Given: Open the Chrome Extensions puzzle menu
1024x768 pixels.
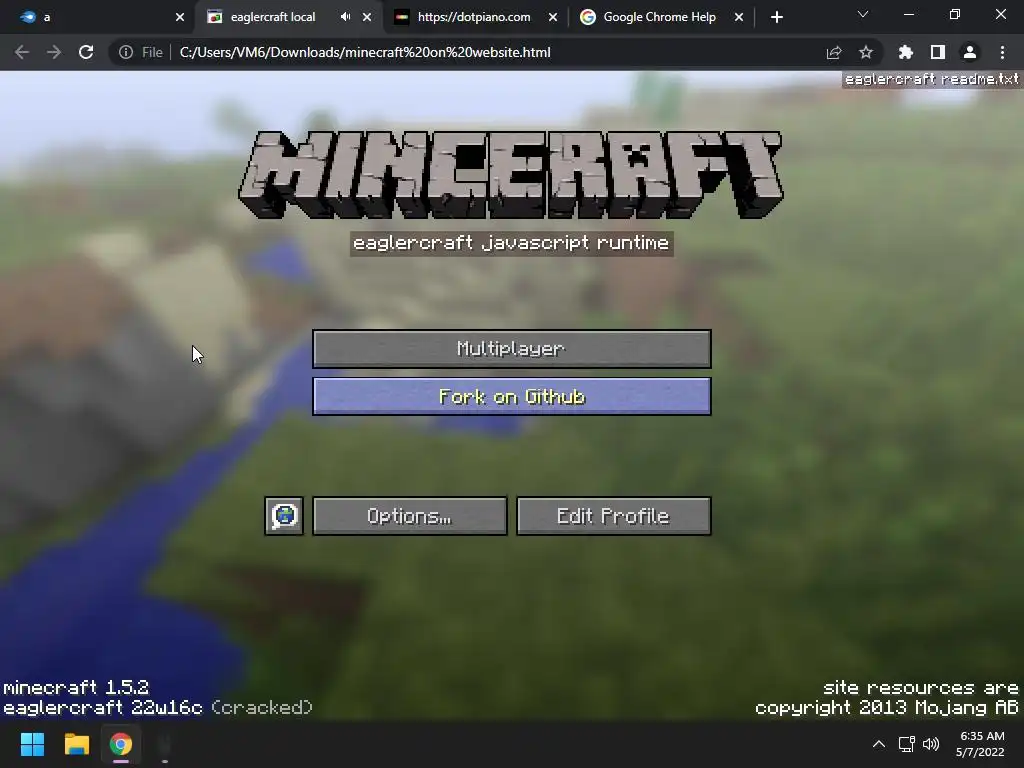Looking at the screenshot, I should pos(906,52).
